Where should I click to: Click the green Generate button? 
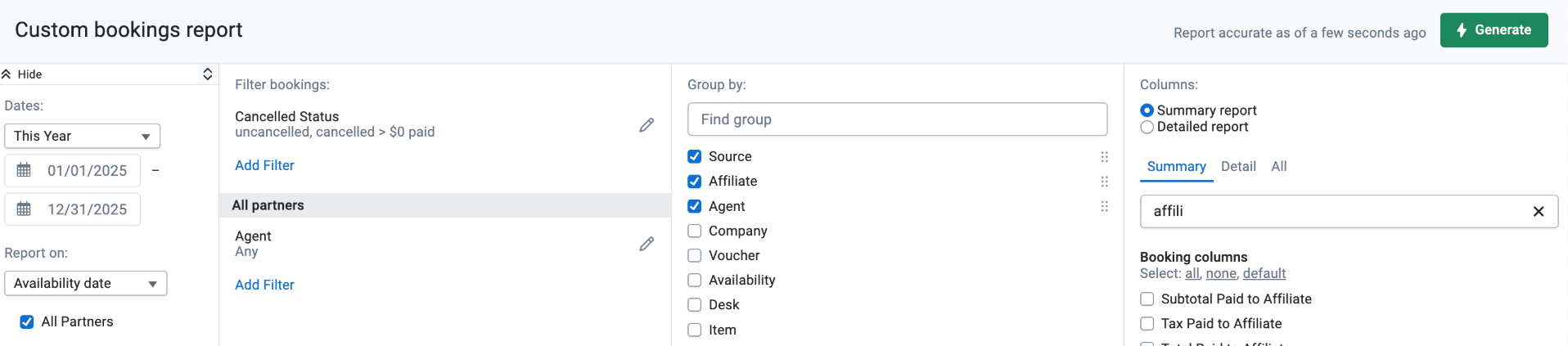pos(1494,30)
